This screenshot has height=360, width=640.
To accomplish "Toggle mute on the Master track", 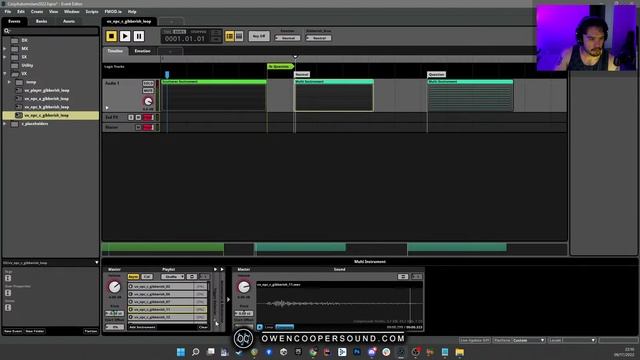I will pyautogui.click(x=138, y=127).
